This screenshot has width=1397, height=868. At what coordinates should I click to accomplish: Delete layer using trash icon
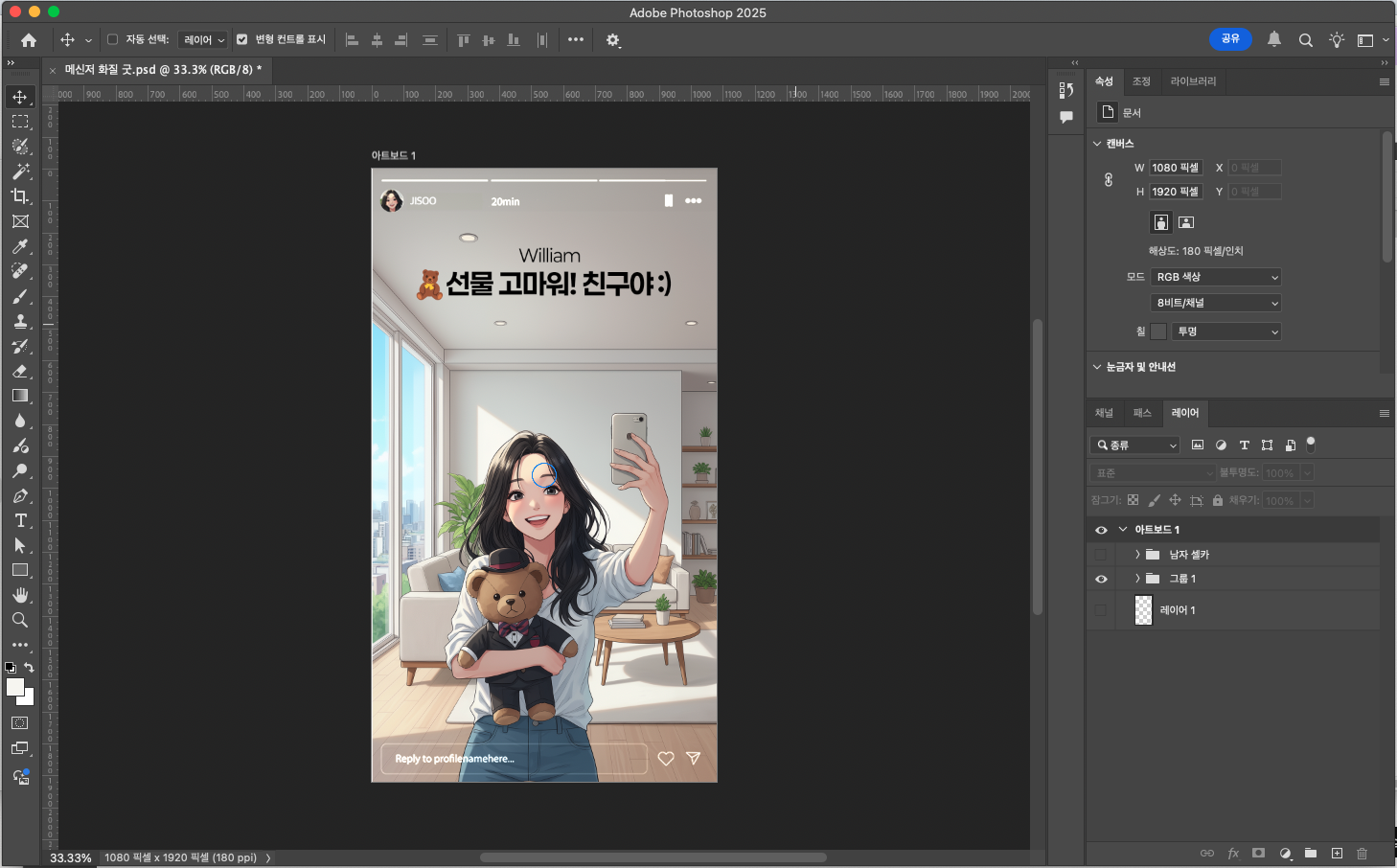[1362, 853]
